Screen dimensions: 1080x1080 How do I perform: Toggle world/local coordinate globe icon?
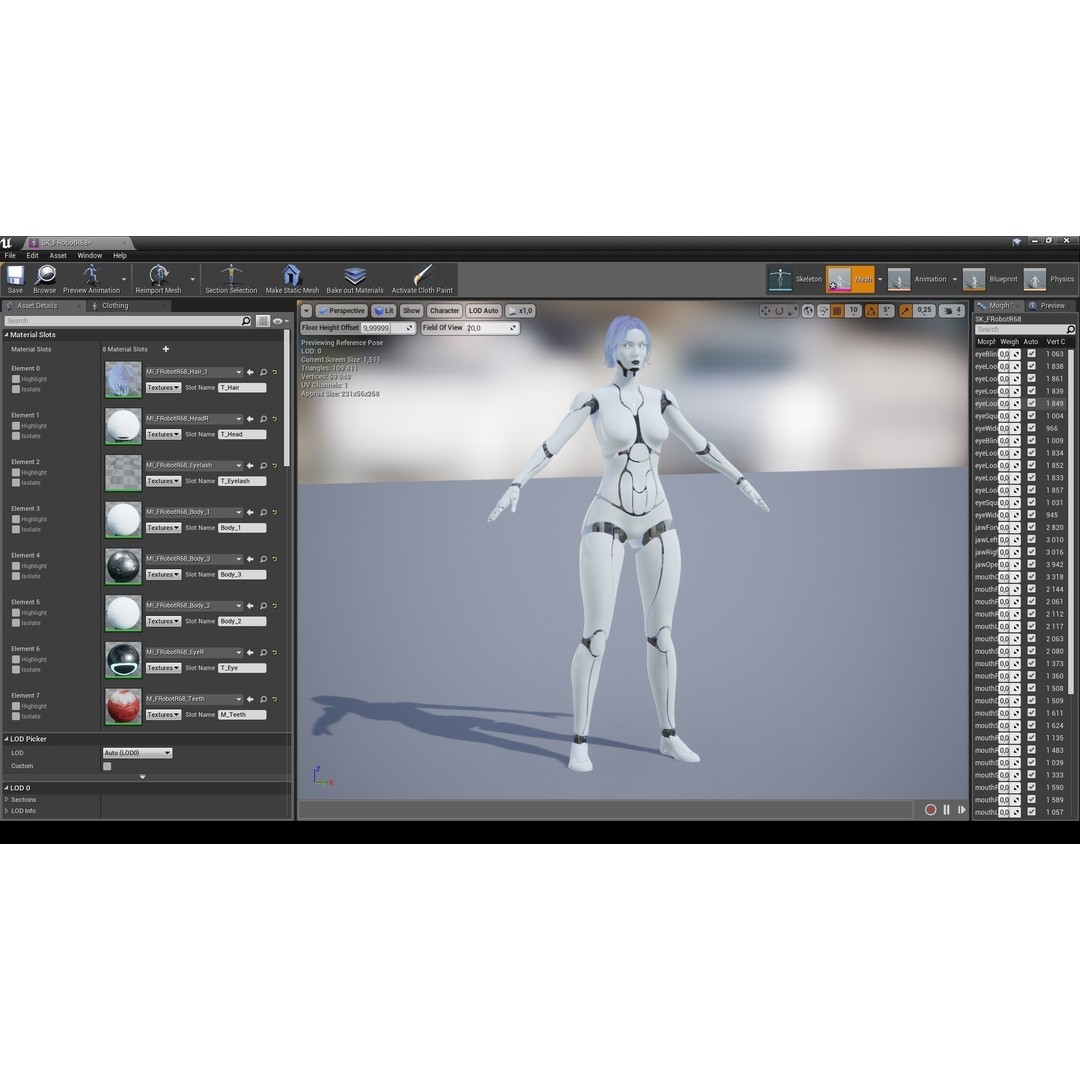808,311
